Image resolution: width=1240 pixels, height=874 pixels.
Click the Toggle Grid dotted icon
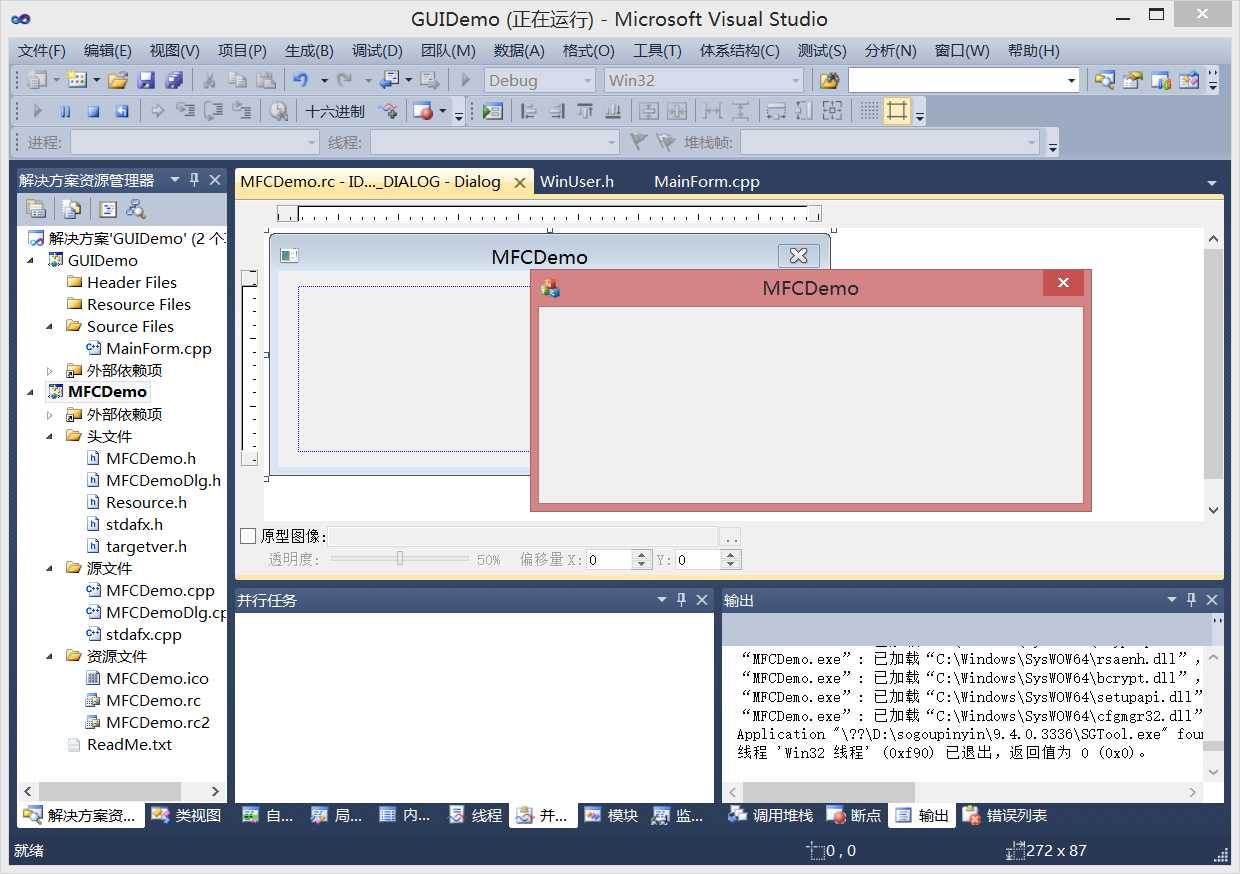click(x=869, y=112)
